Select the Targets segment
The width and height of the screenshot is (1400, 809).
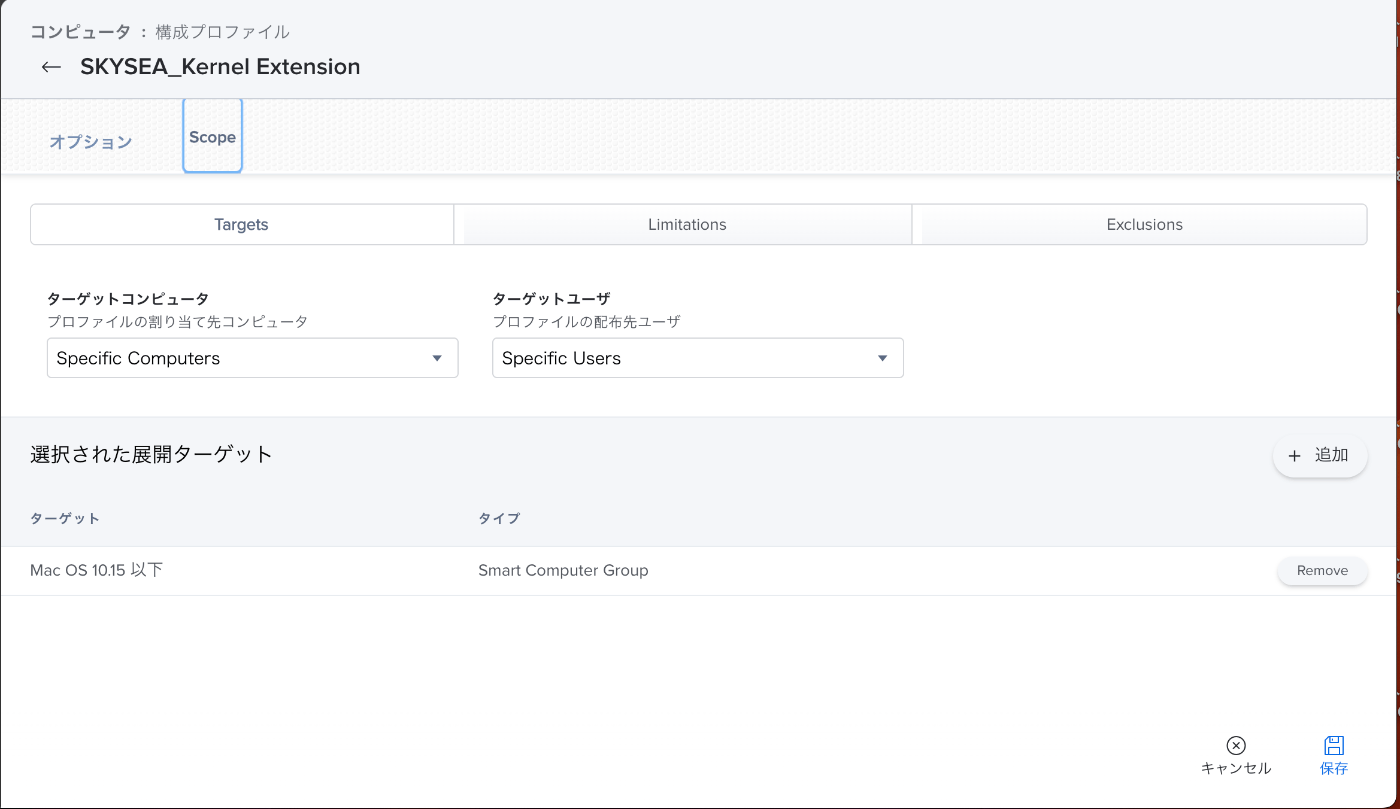pyautogui.click(x=242, y=224)
